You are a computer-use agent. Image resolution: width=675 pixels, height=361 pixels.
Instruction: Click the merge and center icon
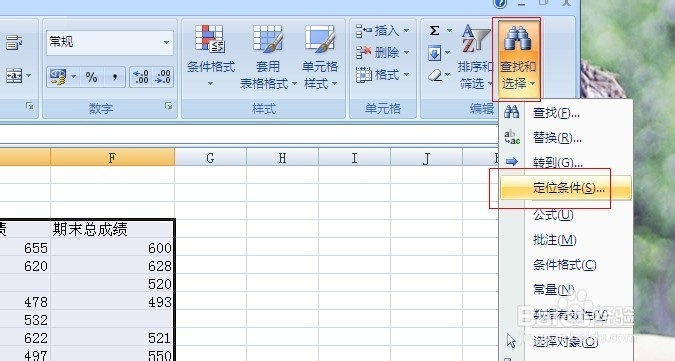(x=14, y=76)
